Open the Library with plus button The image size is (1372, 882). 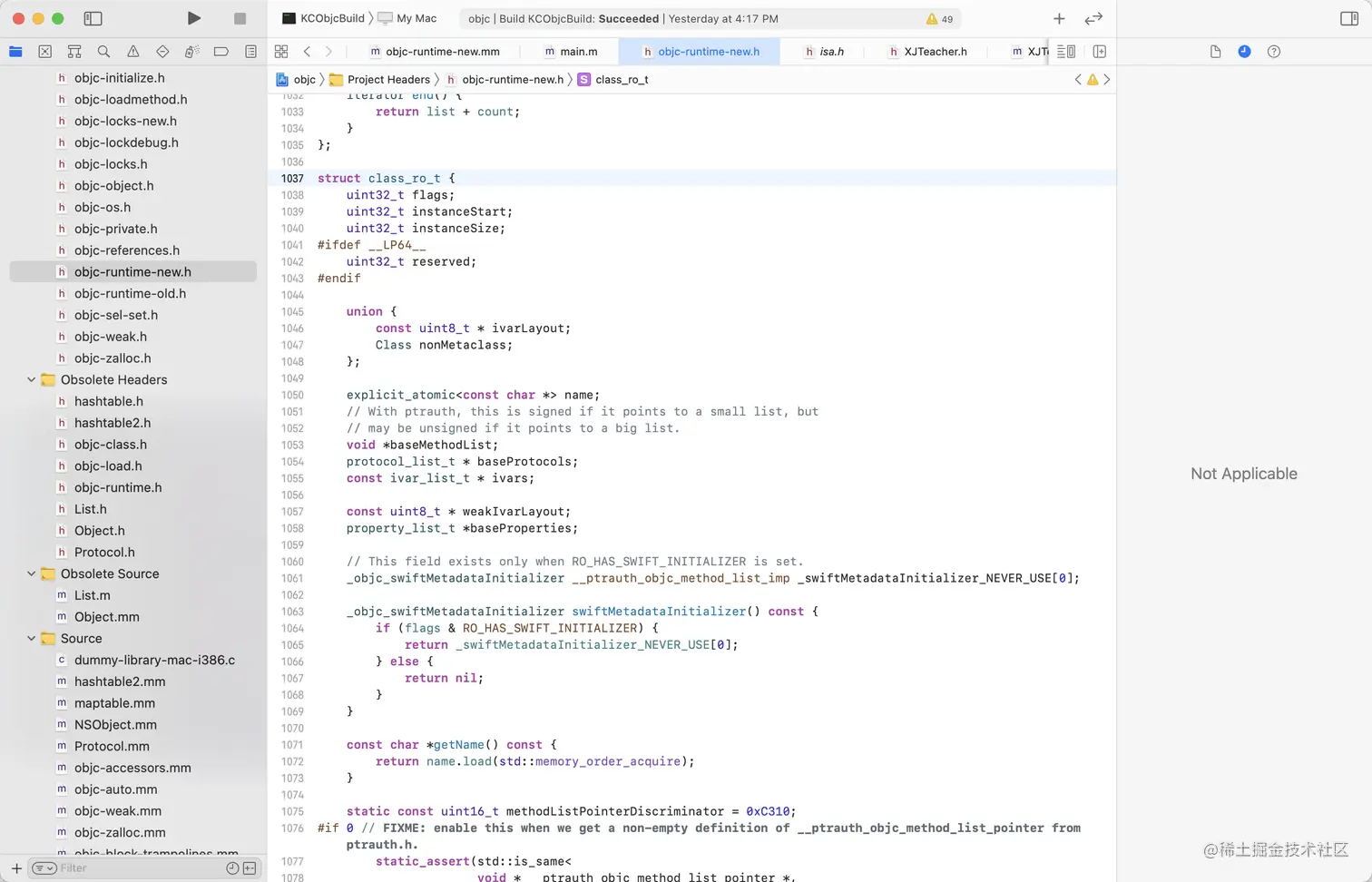pos(1059,18)
